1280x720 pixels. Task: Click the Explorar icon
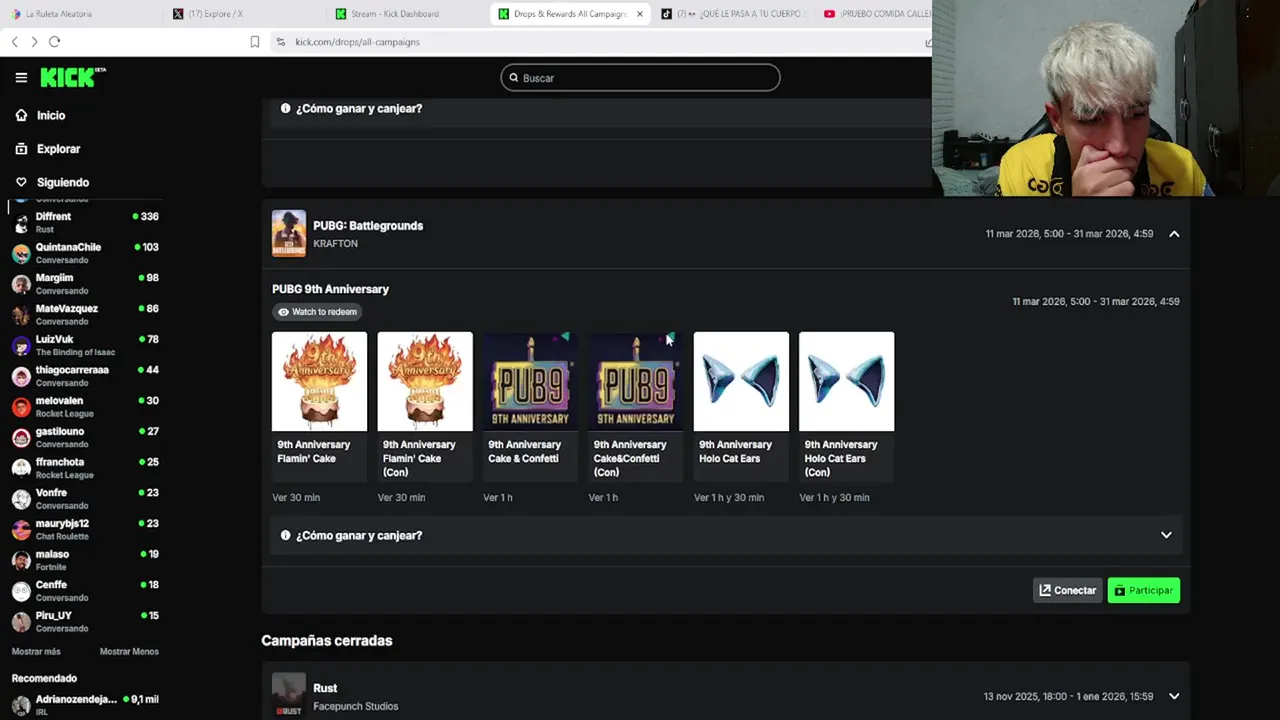[21, 149]
